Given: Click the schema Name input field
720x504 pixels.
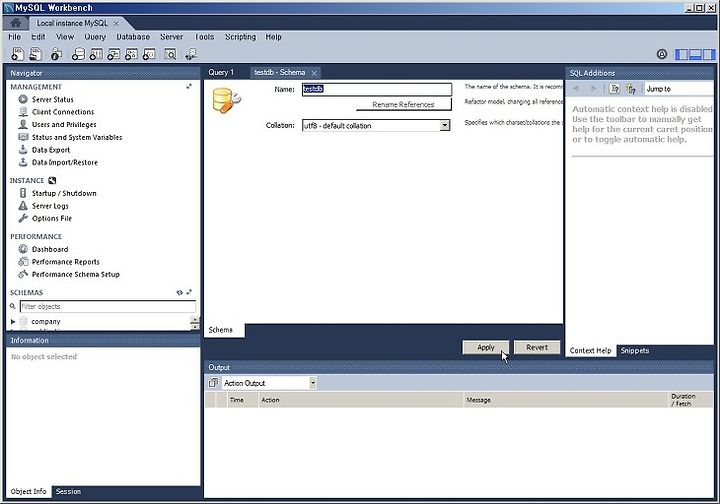Looking at the screenshot, I should tap(377, 89).
